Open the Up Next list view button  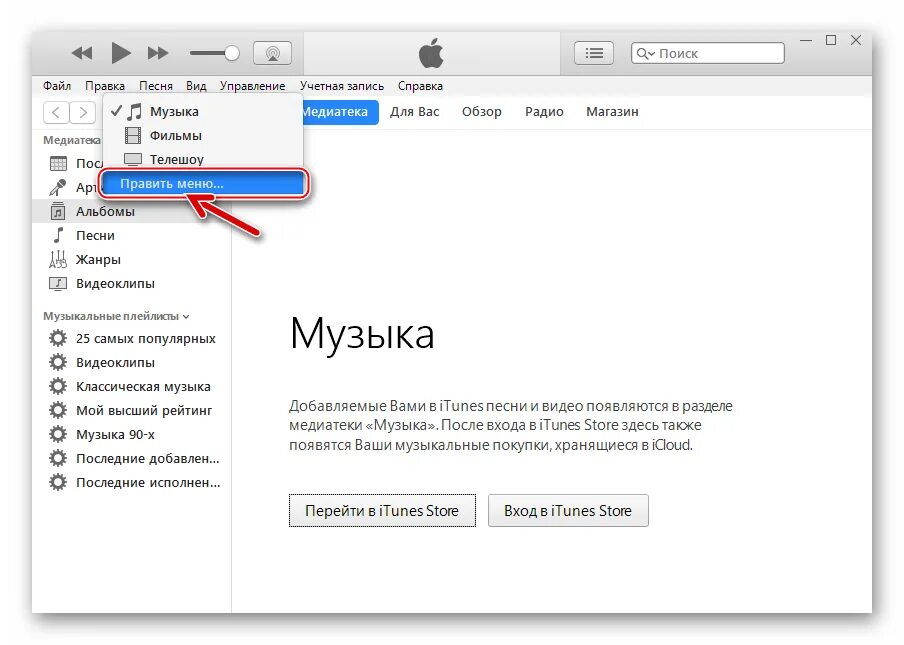[594, 54]
